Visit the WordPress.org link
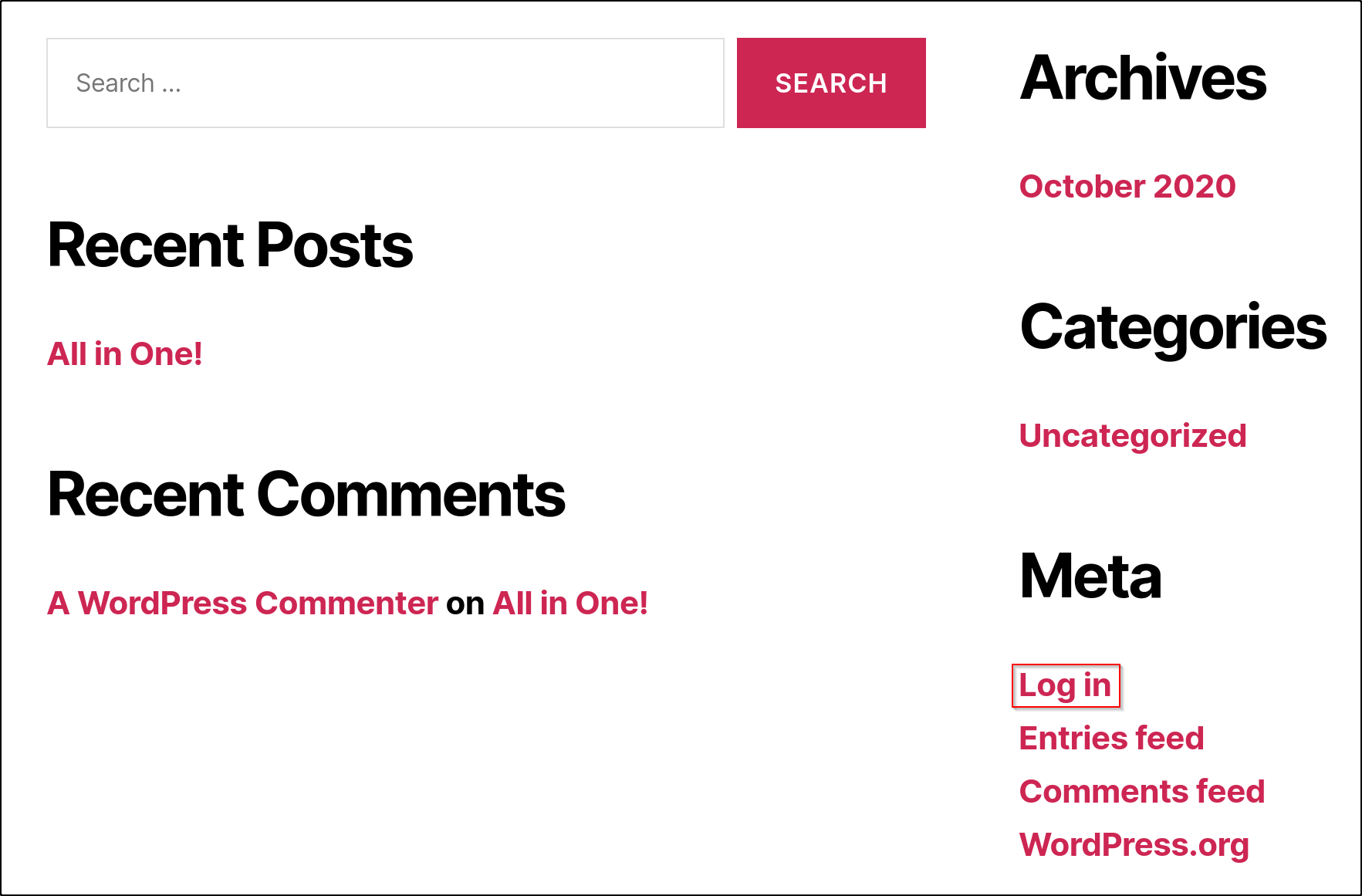This screenshot has height=896, width=1362. click(1134, 845)
